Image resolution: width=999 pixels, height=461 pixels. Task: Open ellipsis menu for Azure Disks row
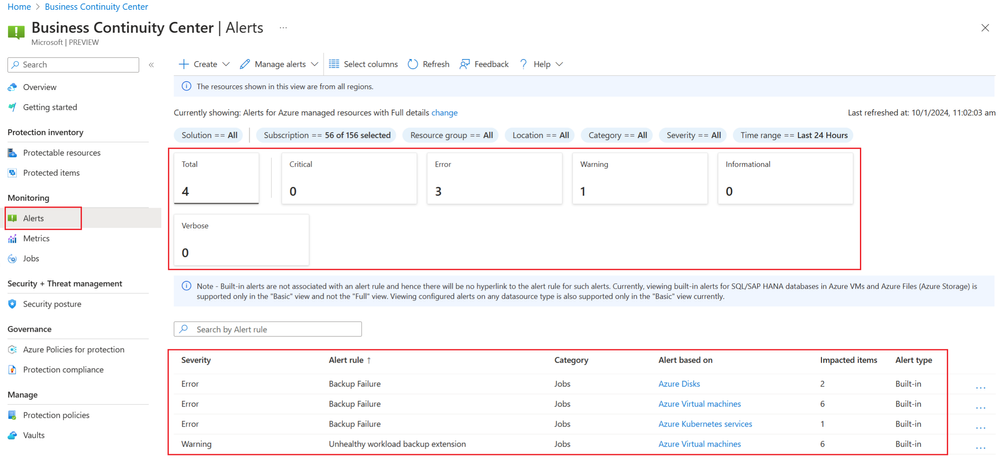[981, 387]
